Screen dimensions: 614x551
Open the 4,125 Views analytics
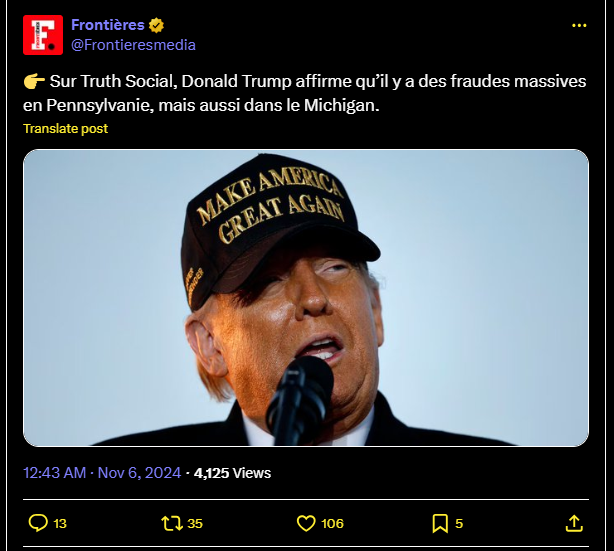(232, 472)
